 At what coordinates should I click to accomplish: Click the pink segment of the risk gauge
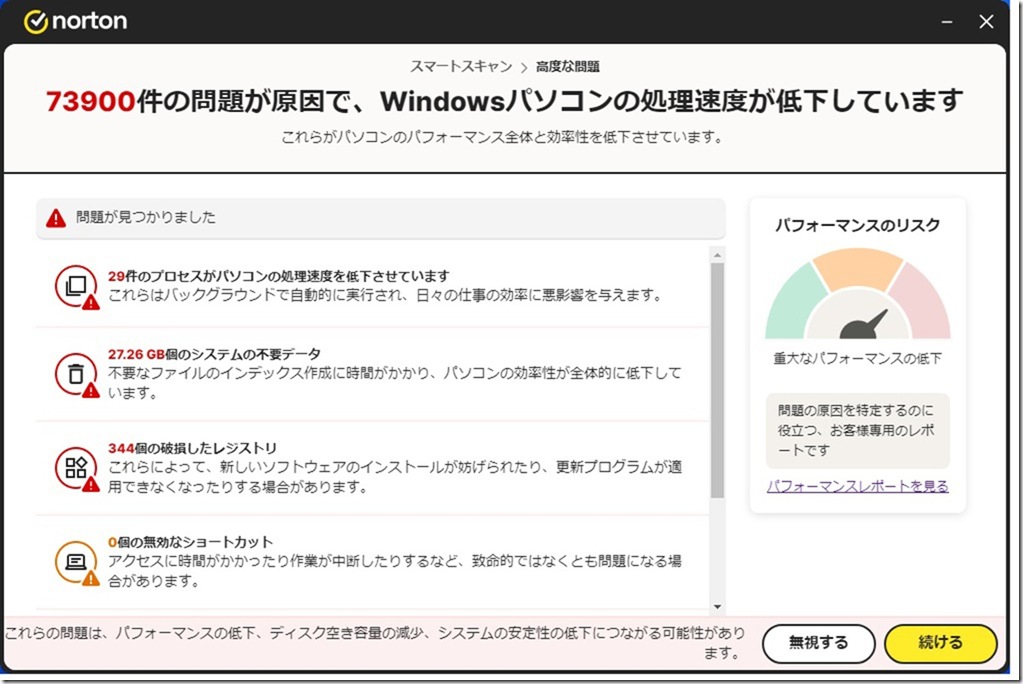pos(921,303)
